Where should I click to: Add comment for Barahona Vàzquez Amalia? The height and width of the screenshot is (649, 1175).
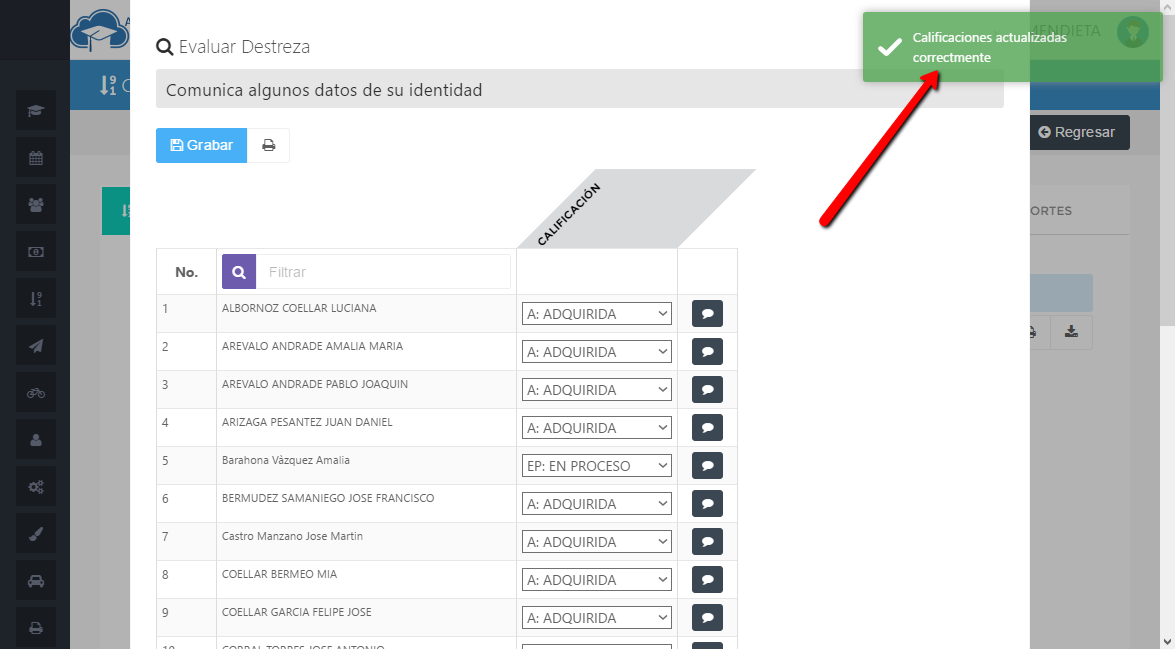(x=707, y=465)
